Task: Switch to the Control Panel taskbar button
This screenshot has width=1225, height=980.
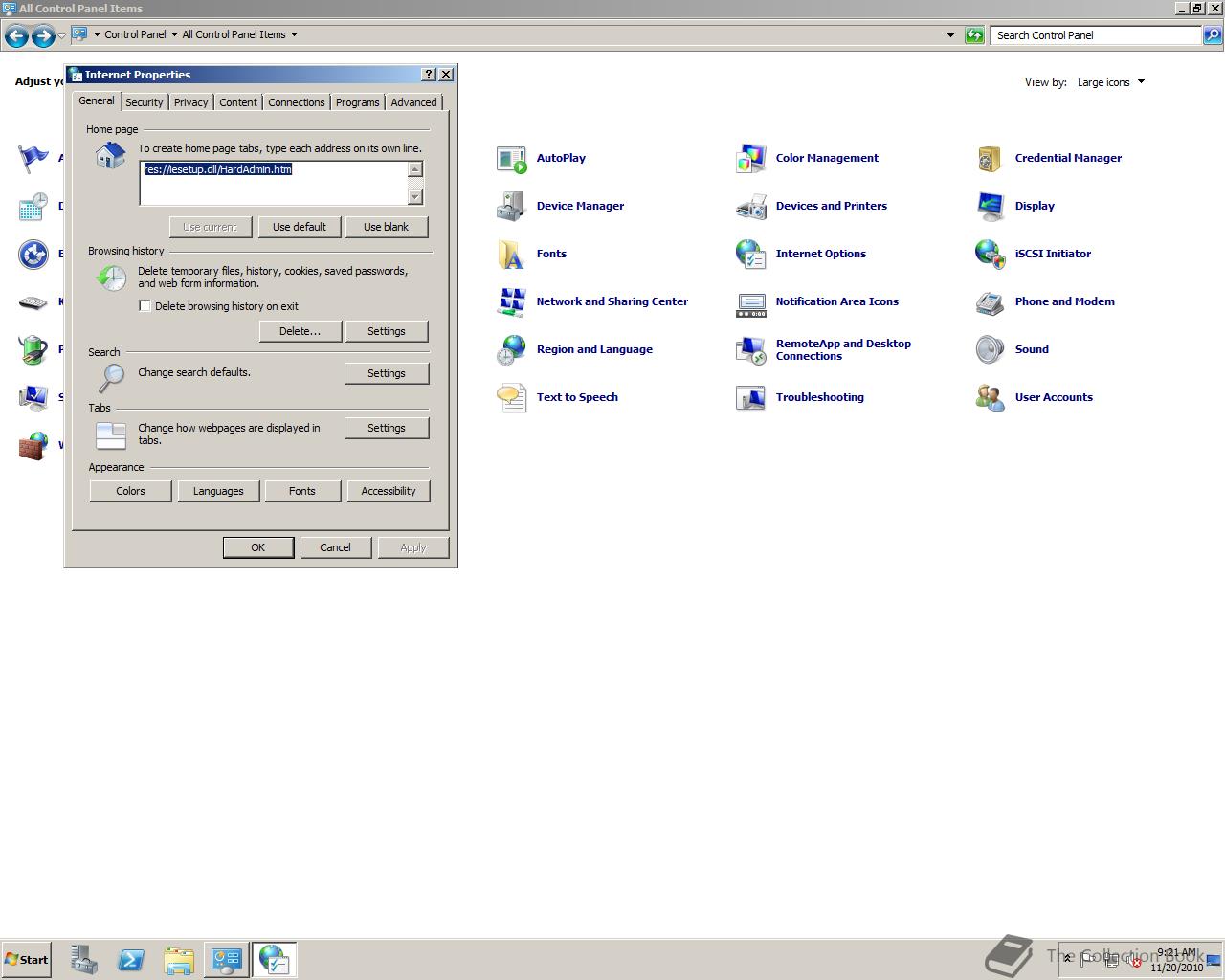Action: [x=227, y=960]
